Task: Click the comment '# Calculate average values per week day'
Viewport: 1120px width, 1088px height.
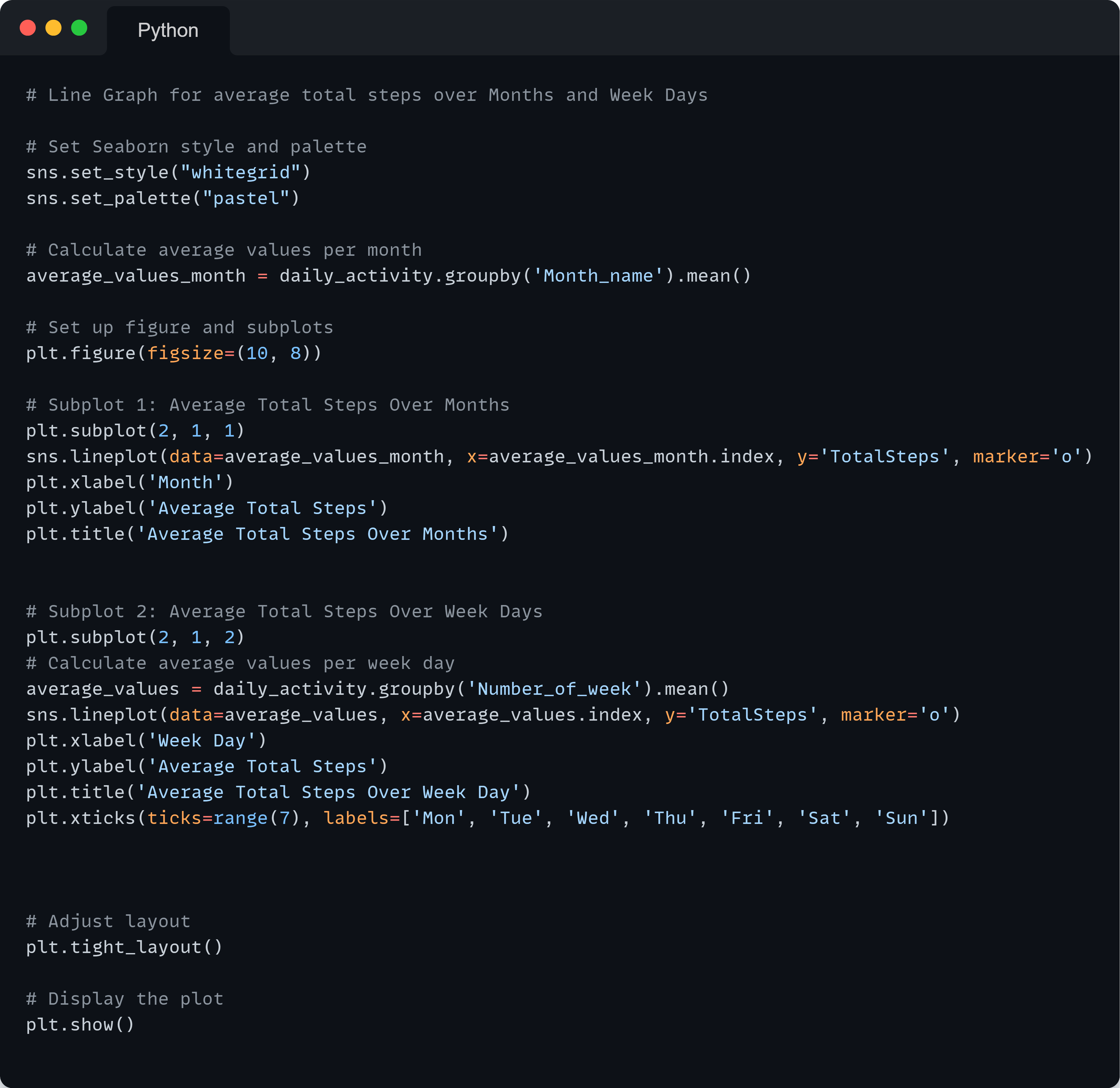Action: (241, 663)
